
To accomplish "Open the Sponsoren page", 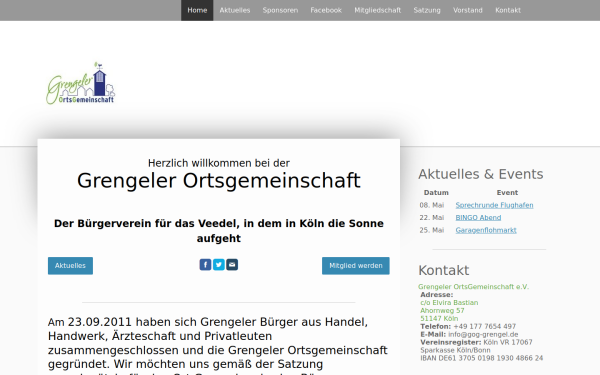I will tap(280, 10).
